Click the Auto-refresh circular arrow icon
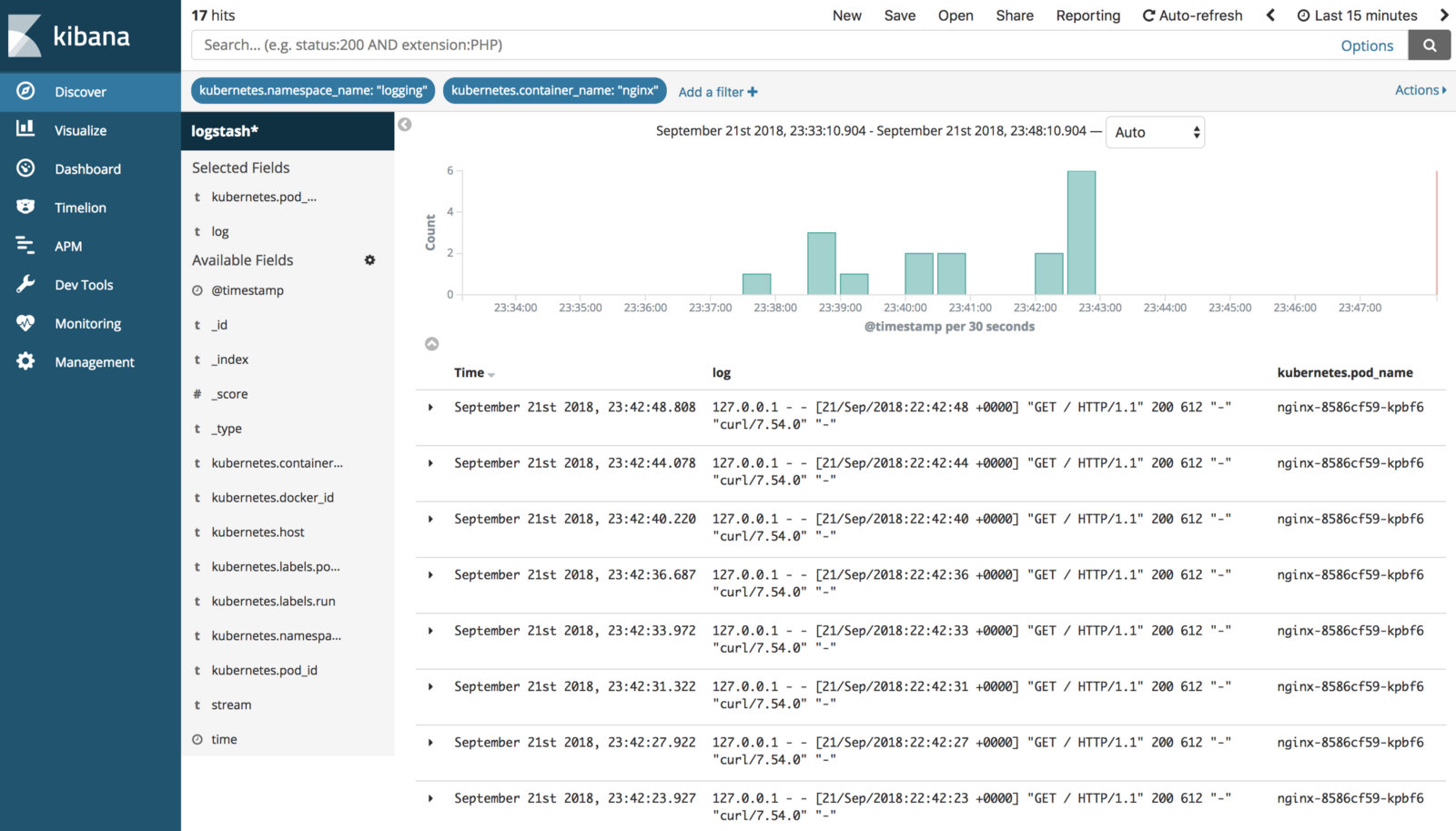 tap(1148, 15)
